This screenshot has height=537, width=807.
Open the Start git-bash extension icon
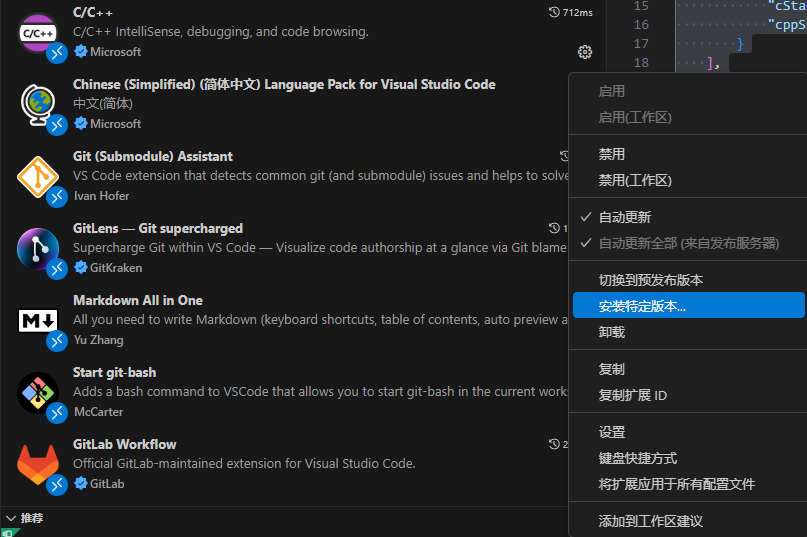pos(38,393)
